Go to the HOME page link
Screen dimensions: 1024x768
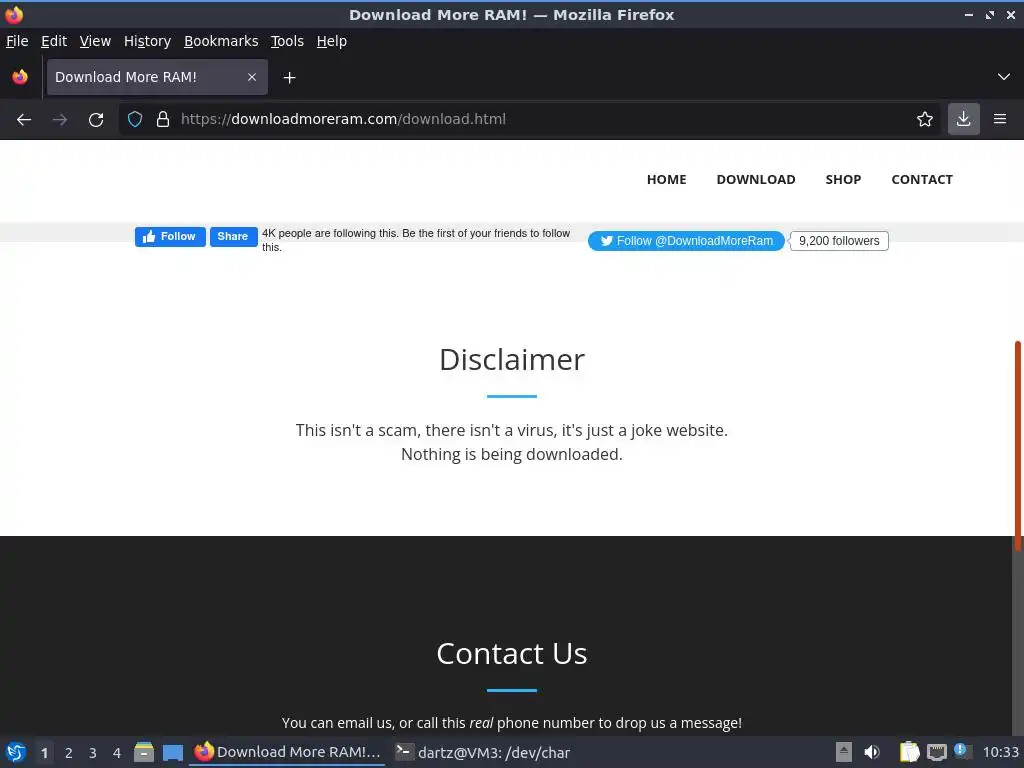click(666, 180)
